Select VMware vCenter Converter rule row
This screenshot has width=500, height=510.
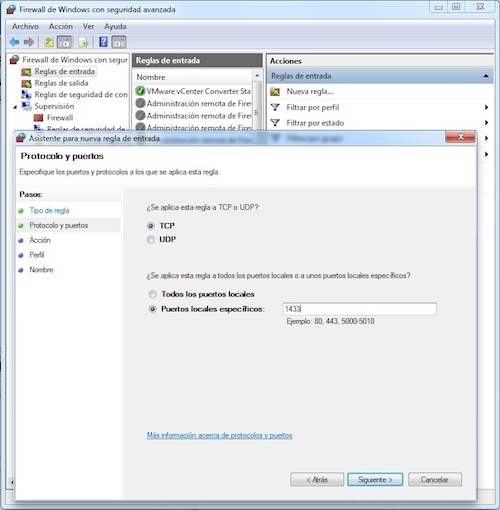(193, 91)
